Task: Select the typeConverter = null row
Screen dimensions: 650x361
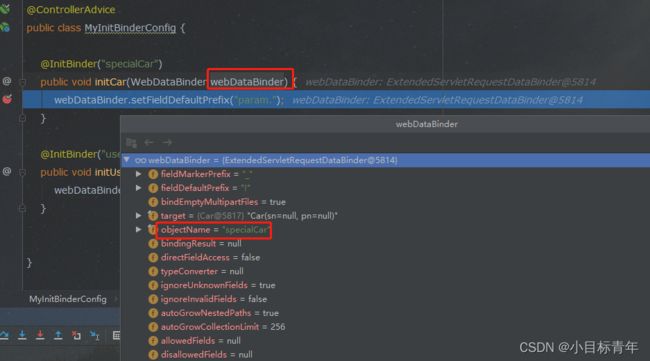Action: 386,271
